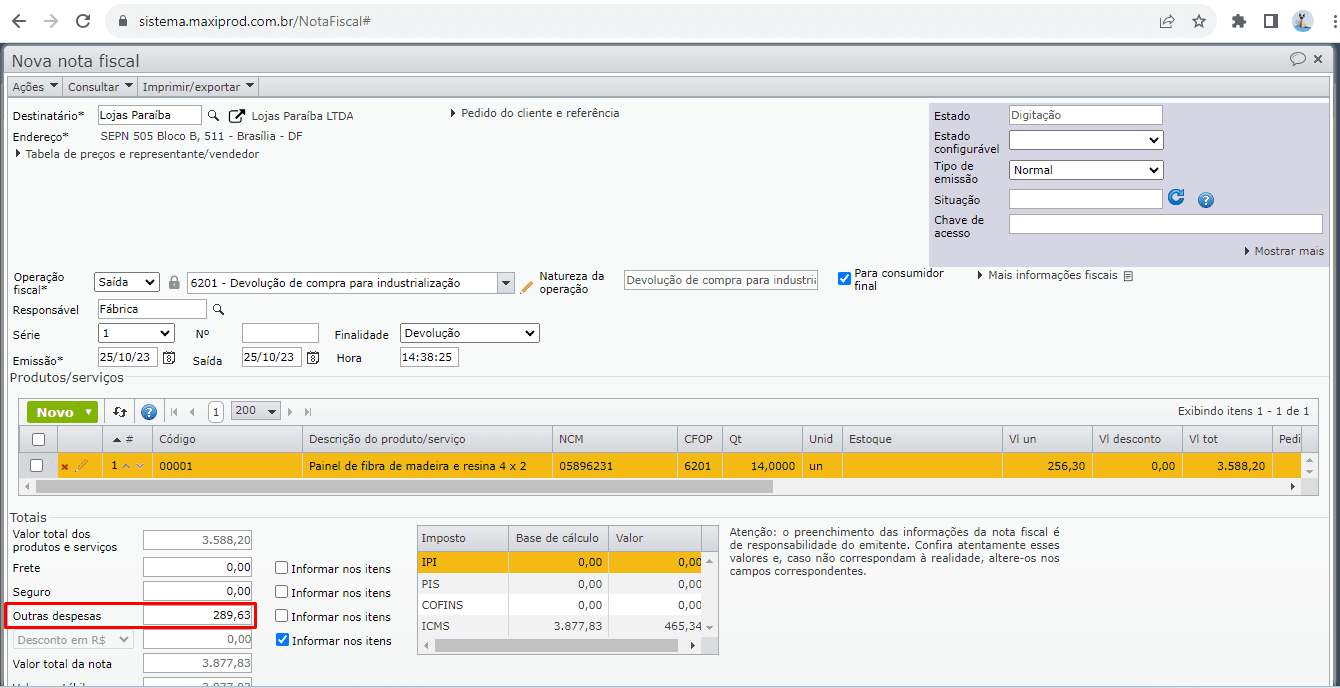Click the green Novo button

(62, 412)
